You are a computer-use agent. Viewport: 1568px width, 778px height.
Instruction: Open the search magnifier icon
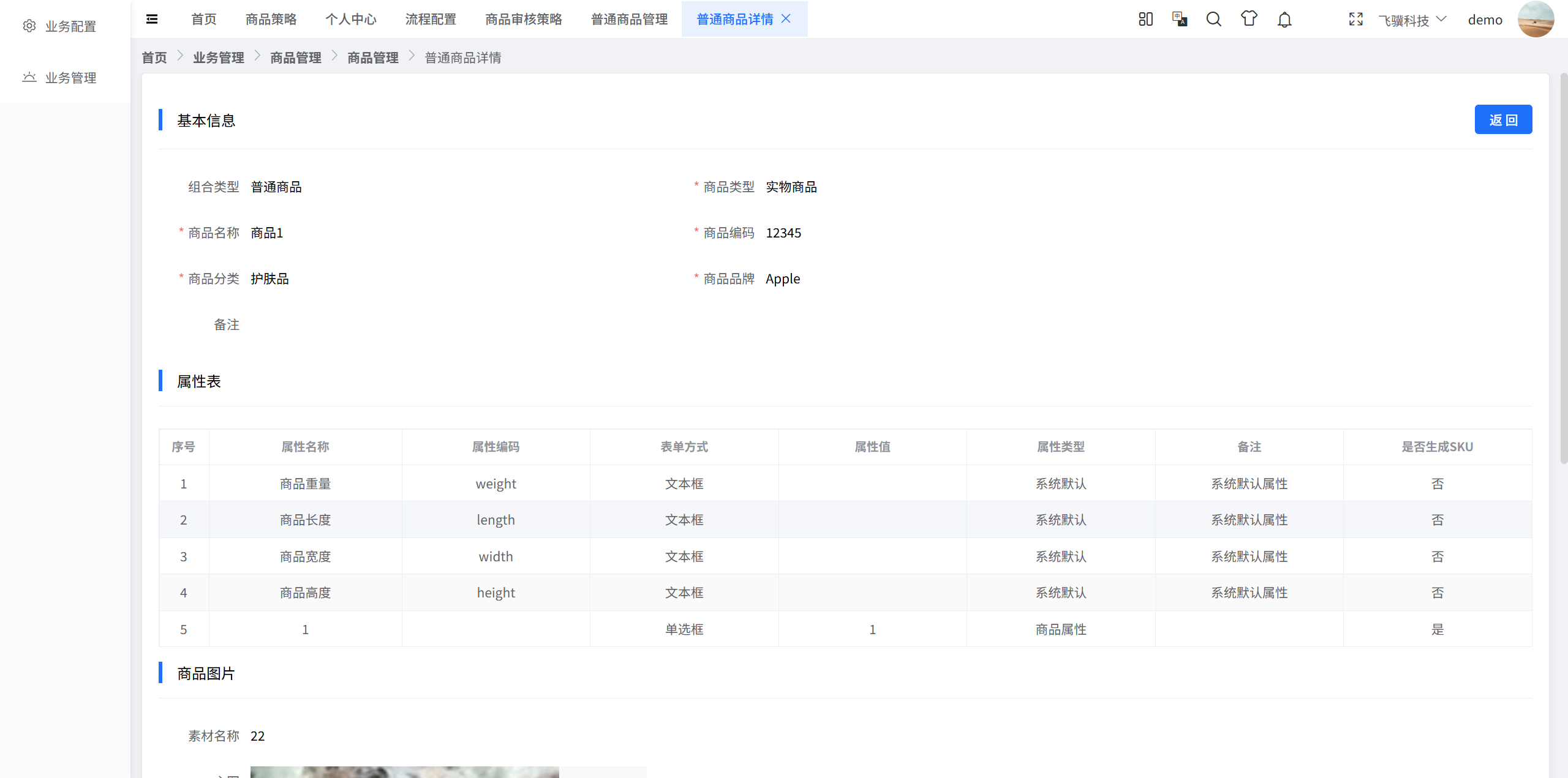pyautogui.click(x=1213, y=19)
